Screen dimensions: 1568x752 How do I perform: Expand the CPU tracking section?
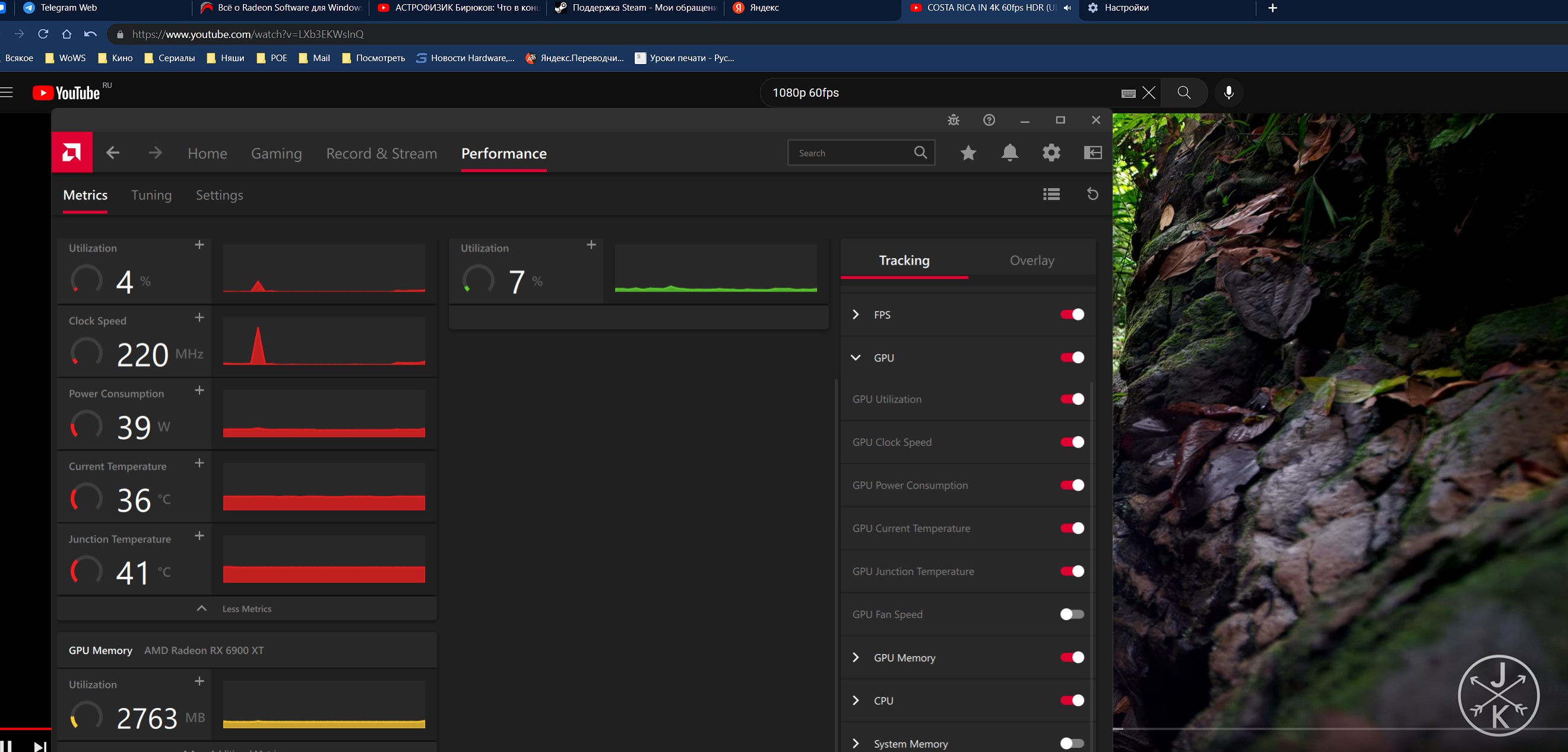(x=856, y=700)
